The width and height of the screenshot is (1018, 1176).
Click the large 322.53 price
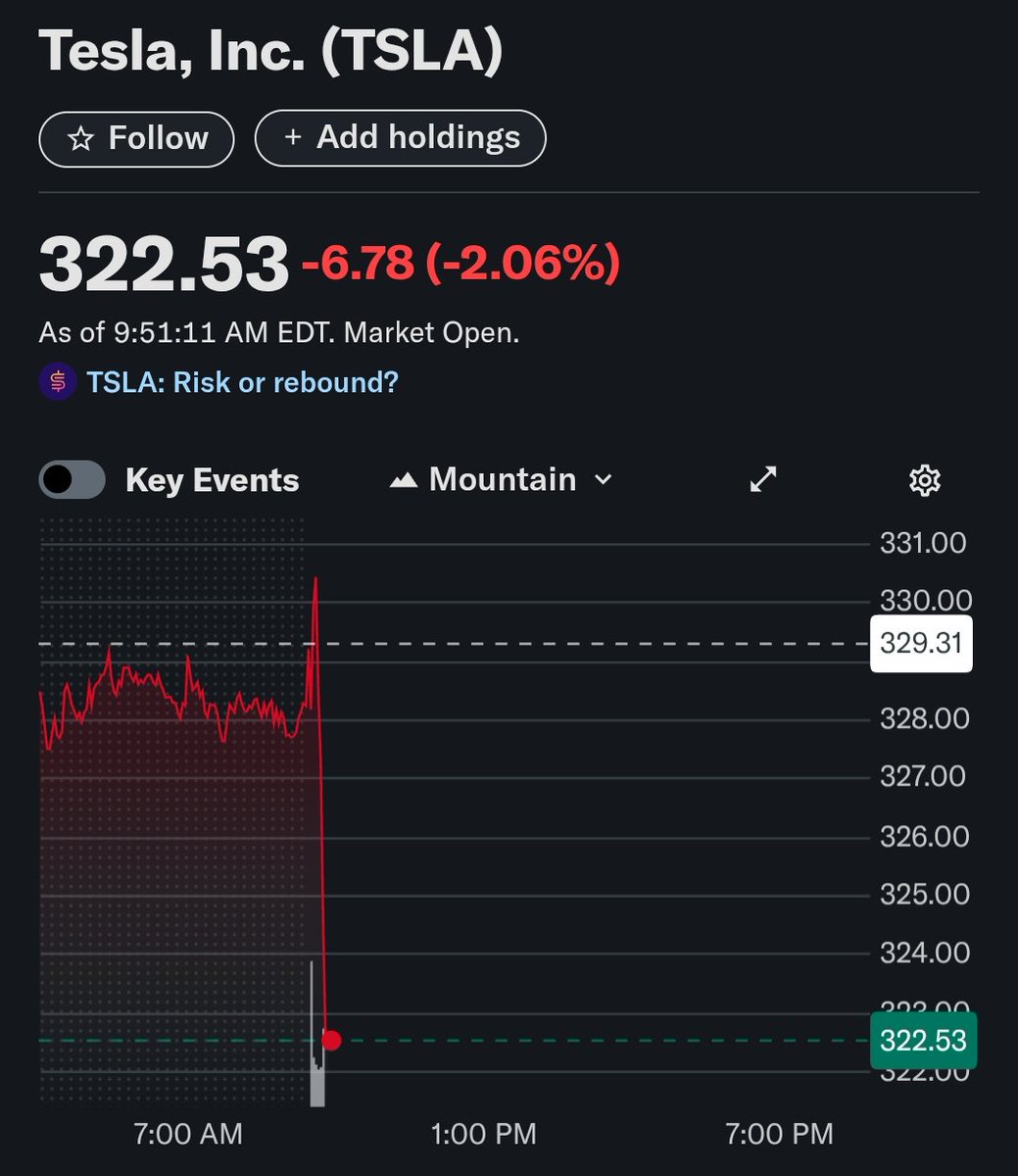164,265
